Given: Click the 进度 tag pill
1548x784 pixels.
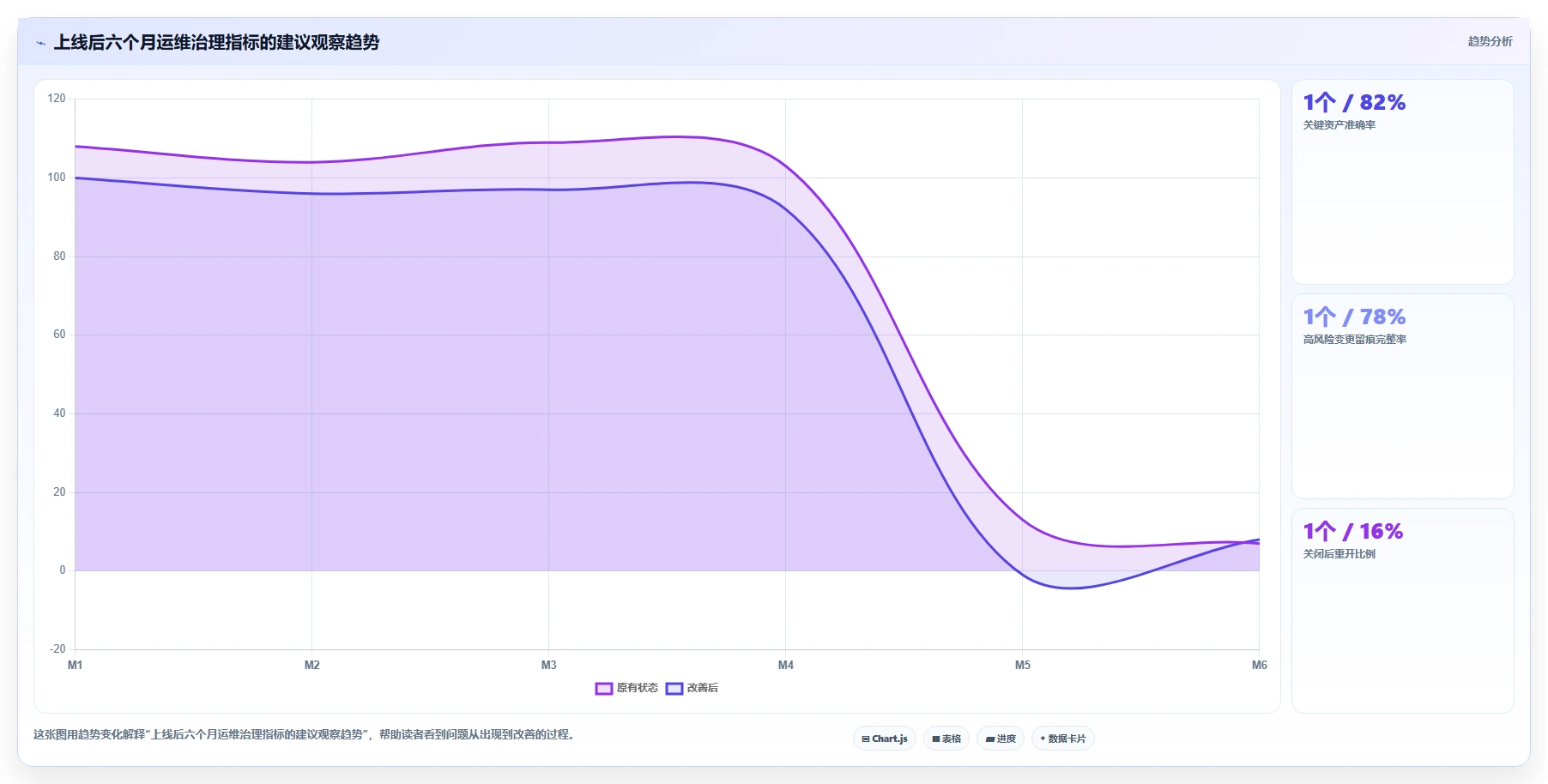Looking at the screenshot, I should pyautogui.click(x=1001, y=739).
